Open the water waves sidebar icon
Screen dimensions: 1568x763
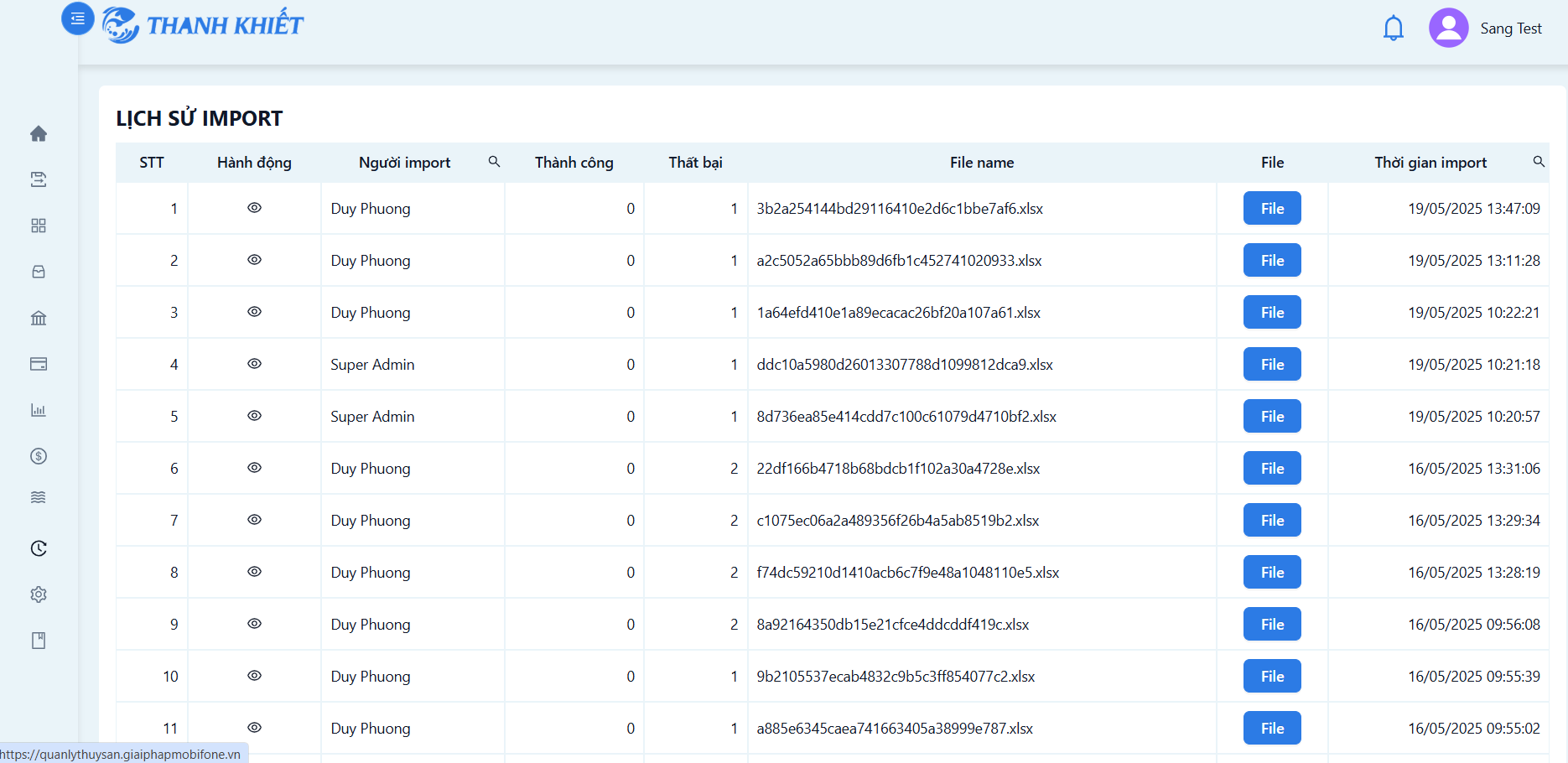tap(39, 497)
